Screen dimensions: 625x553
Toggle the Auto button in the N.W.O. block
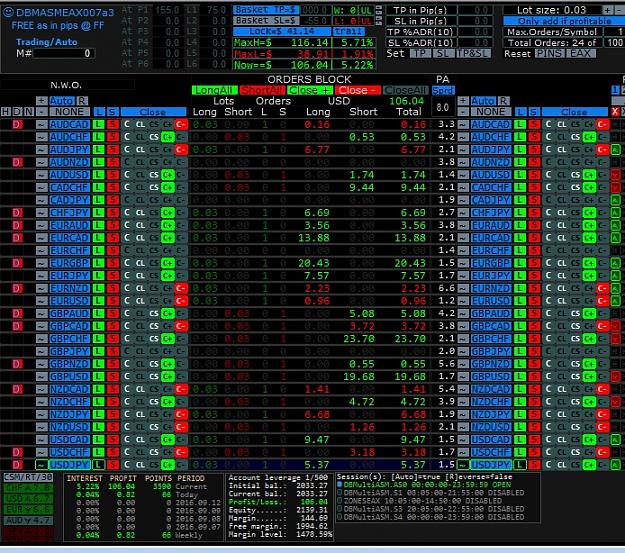click(61, 101)
